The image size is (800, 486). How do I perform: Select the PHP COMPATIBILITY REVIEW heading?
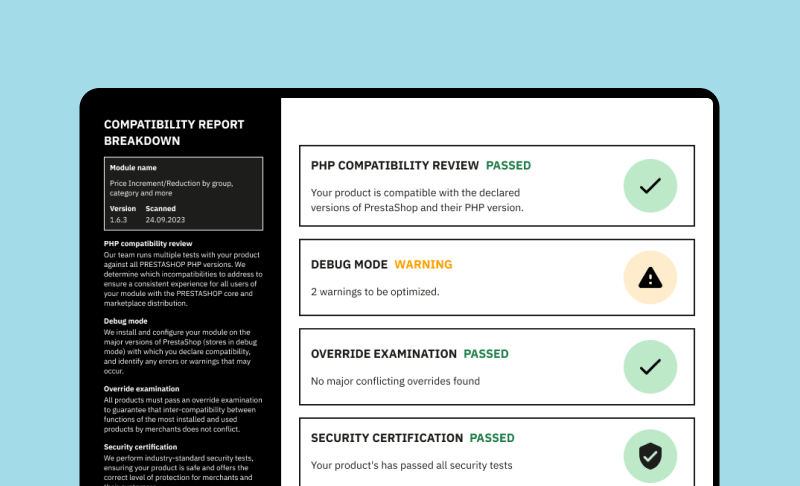coord(395,166)
